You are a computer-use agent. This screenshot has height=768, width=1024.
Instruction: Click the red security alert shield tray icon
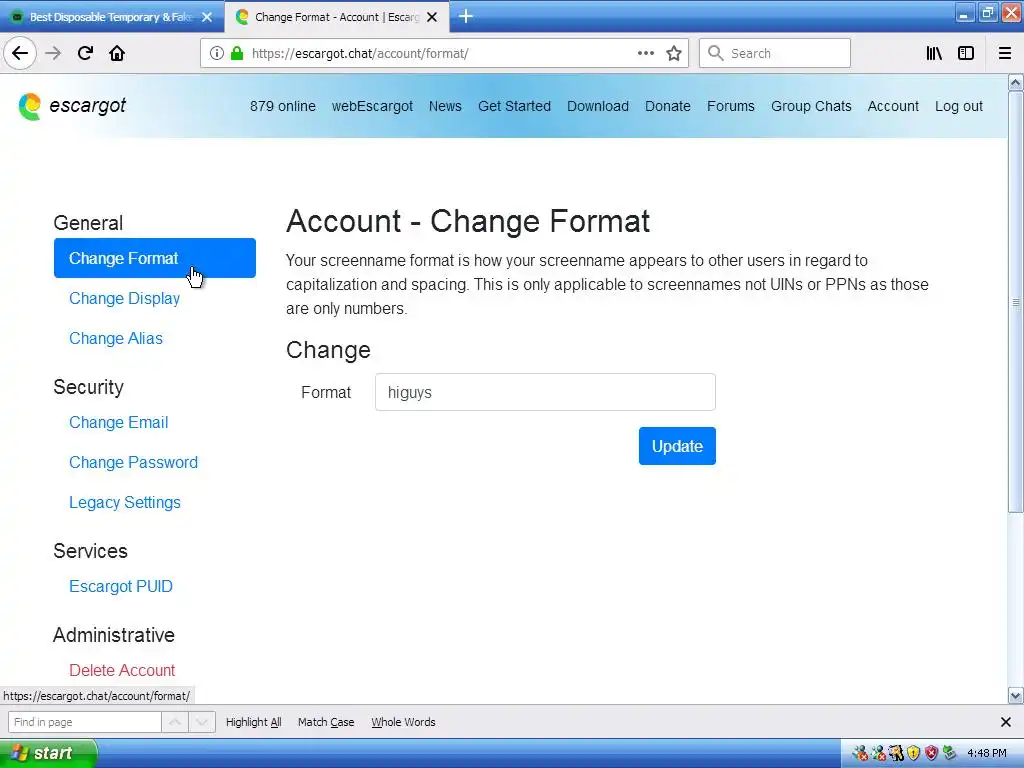pos(932,754)
